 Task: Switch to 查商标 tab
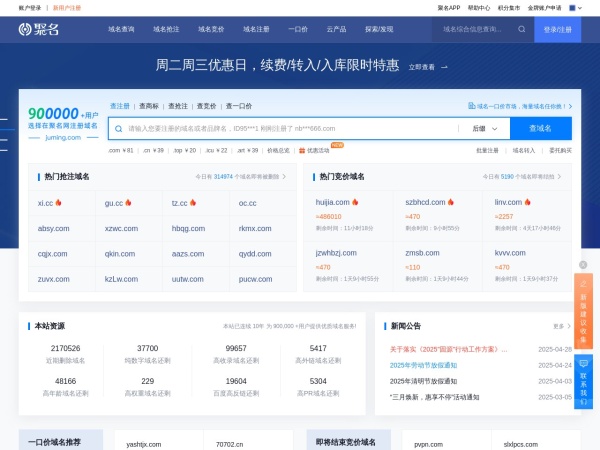click(149, 106)
